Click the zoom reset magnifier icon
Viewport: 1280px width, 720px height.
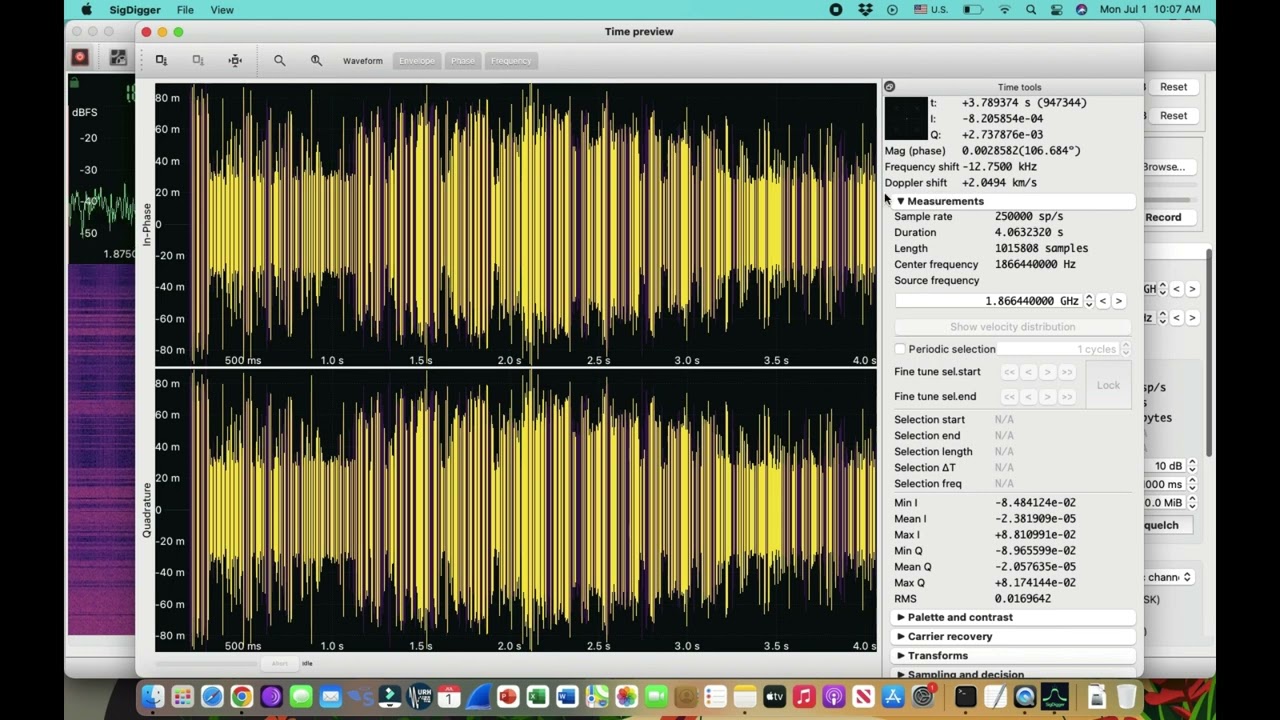tap(316, 61)
